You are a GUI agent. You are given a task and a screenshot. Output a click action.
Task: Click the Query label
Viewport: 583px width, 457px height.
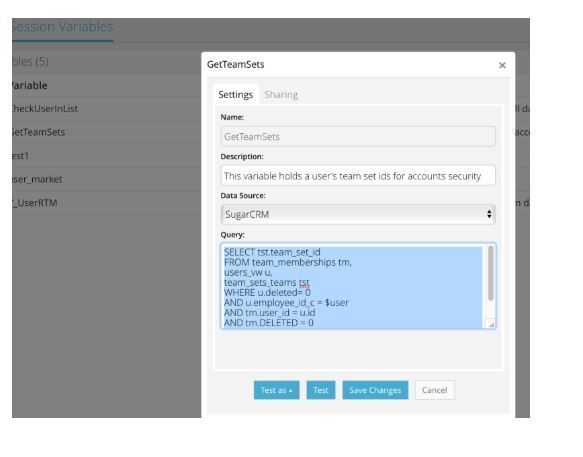coord(232,235)
